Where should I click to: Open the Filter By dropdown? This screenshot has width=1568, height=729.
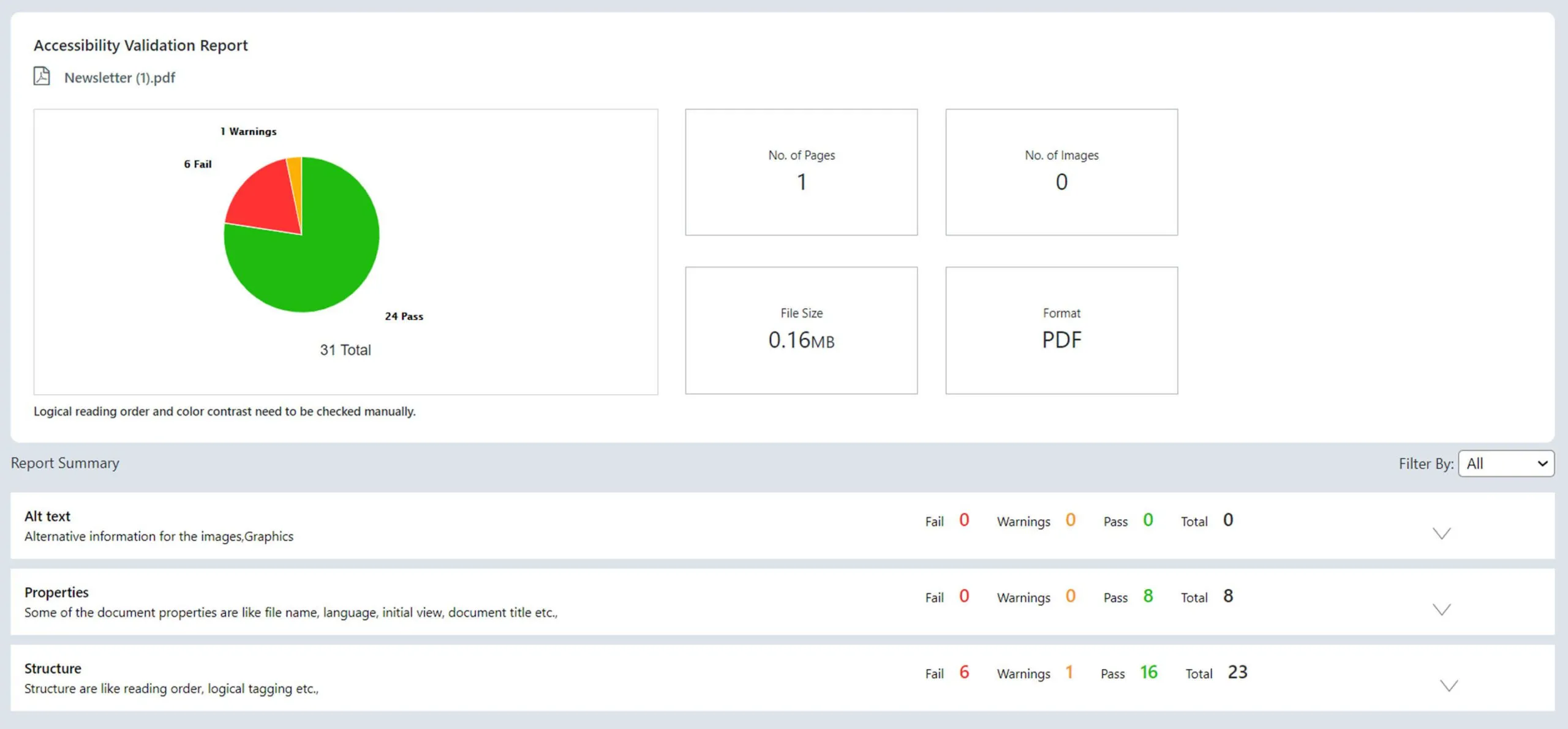[x=1506, y=463]
